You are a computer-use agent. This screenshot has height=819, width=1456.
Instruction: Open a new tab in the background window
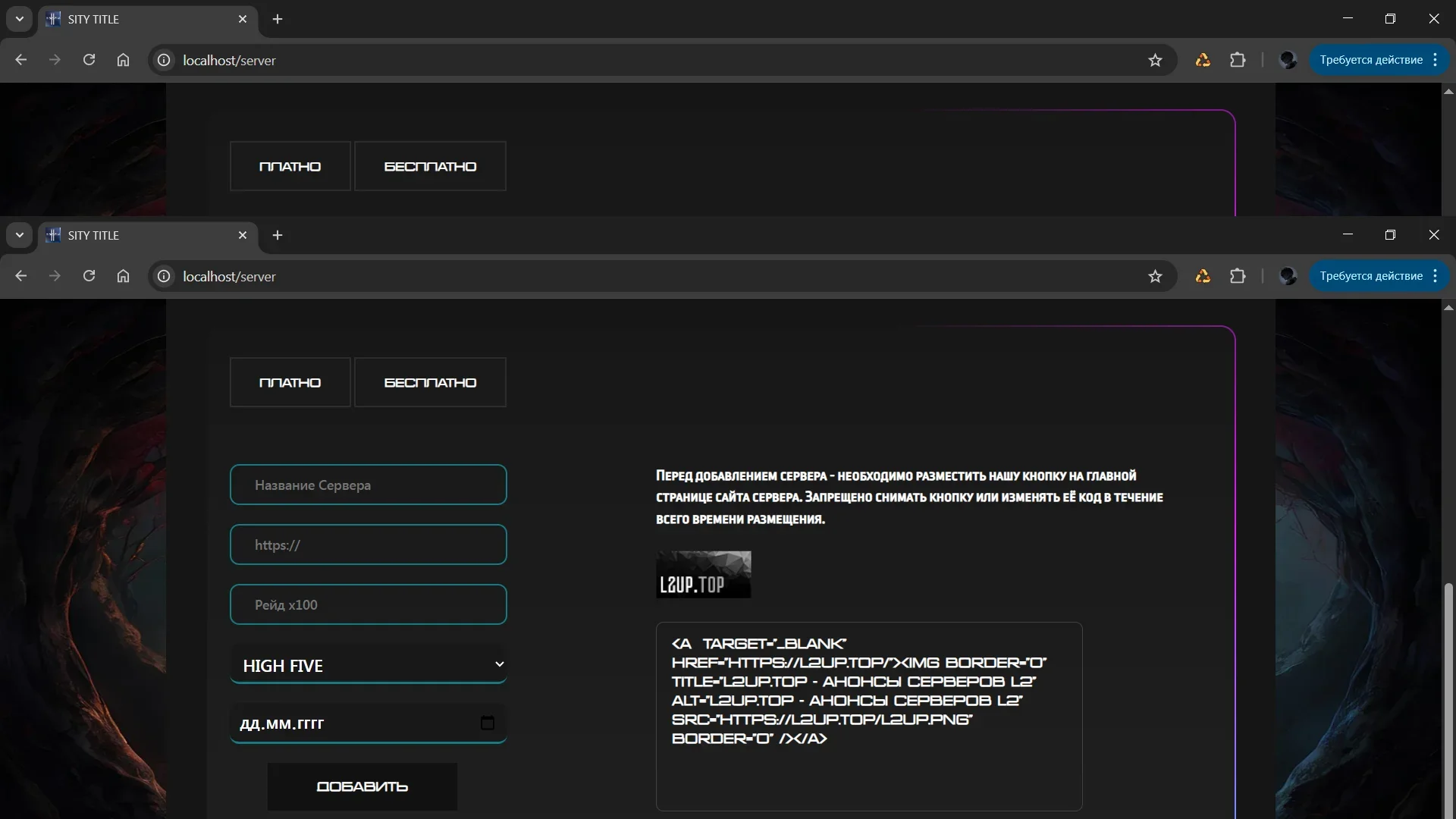278,19
